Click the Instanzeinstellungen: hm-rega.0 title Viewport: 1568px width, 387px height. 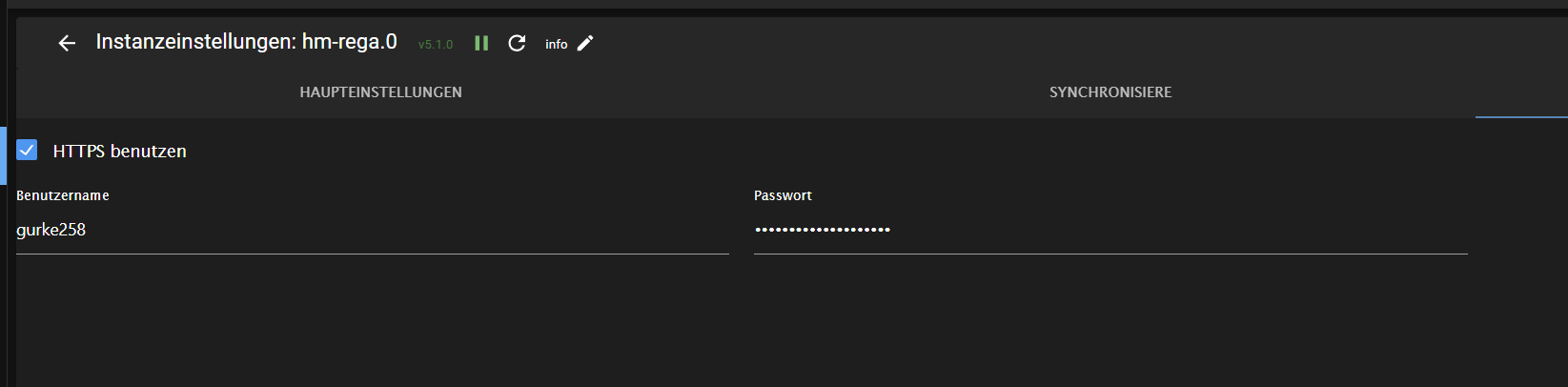[246, 42]
